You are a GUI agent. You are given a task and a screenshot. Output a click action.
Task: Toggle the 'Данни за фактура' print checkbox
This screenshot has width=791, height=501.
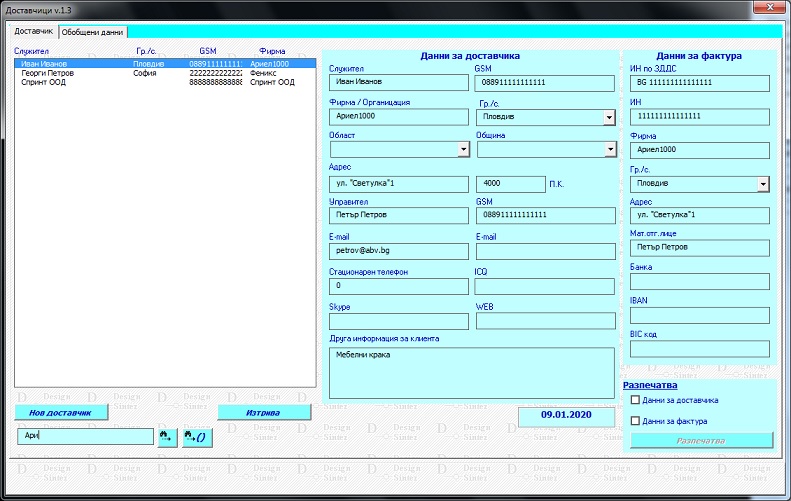(x=635, y=421)
